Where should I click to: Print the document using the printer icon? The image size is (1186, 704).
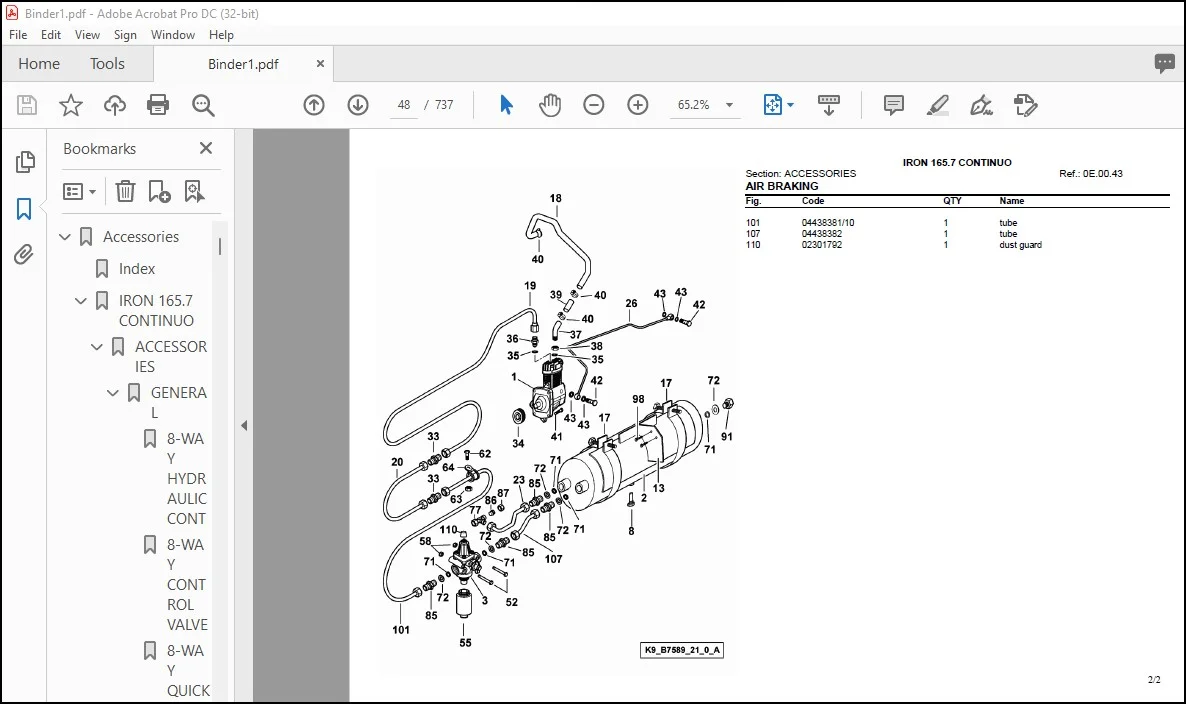click(x=158, y=105)
